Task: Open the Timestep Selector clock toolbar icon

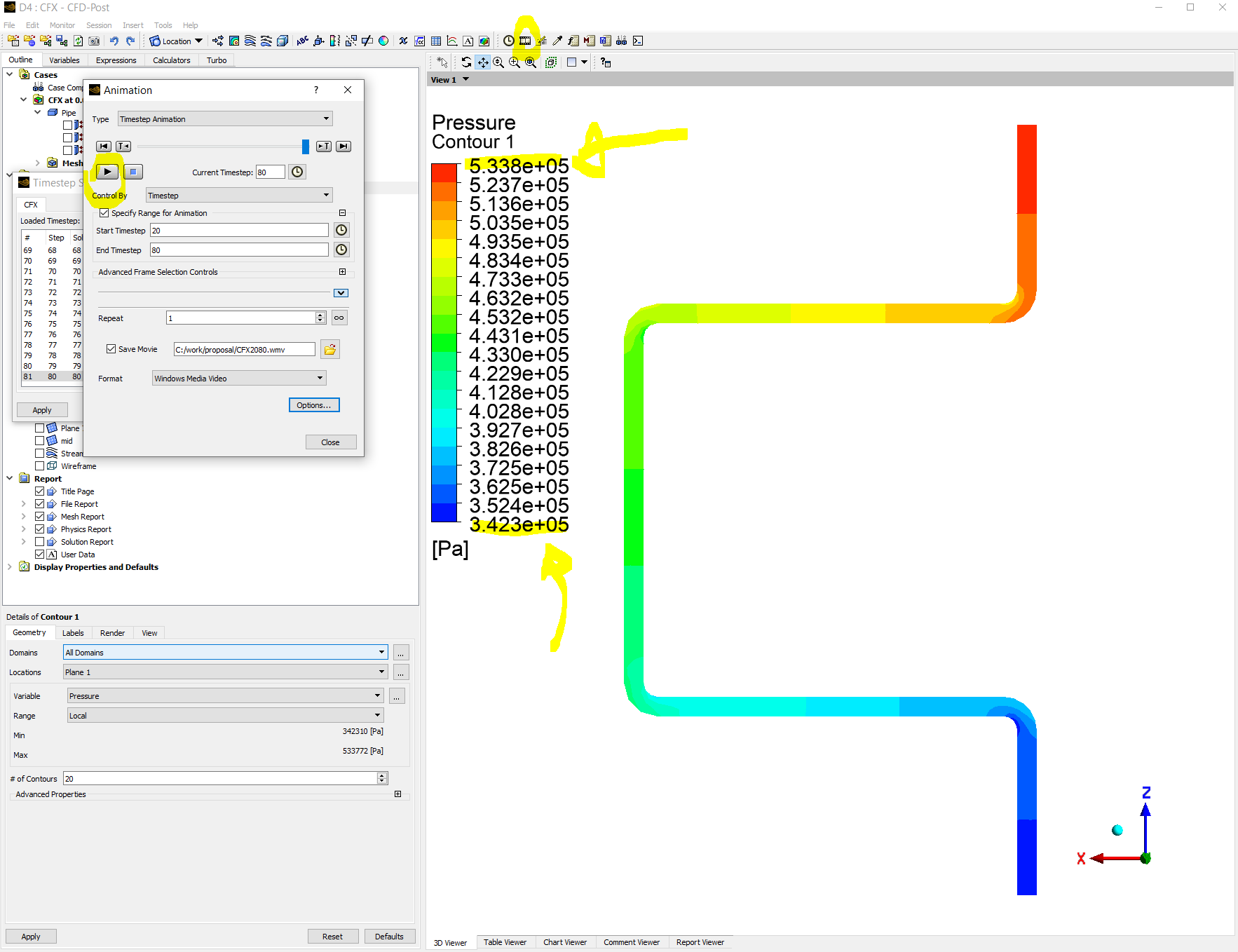Action: [509, 41]
